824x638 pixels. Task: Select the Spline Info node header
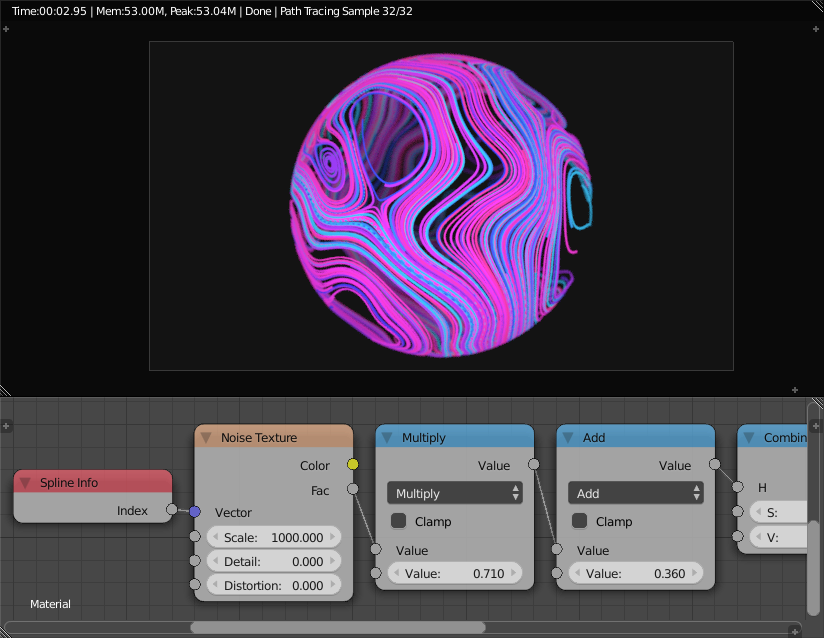coord(93,482)
